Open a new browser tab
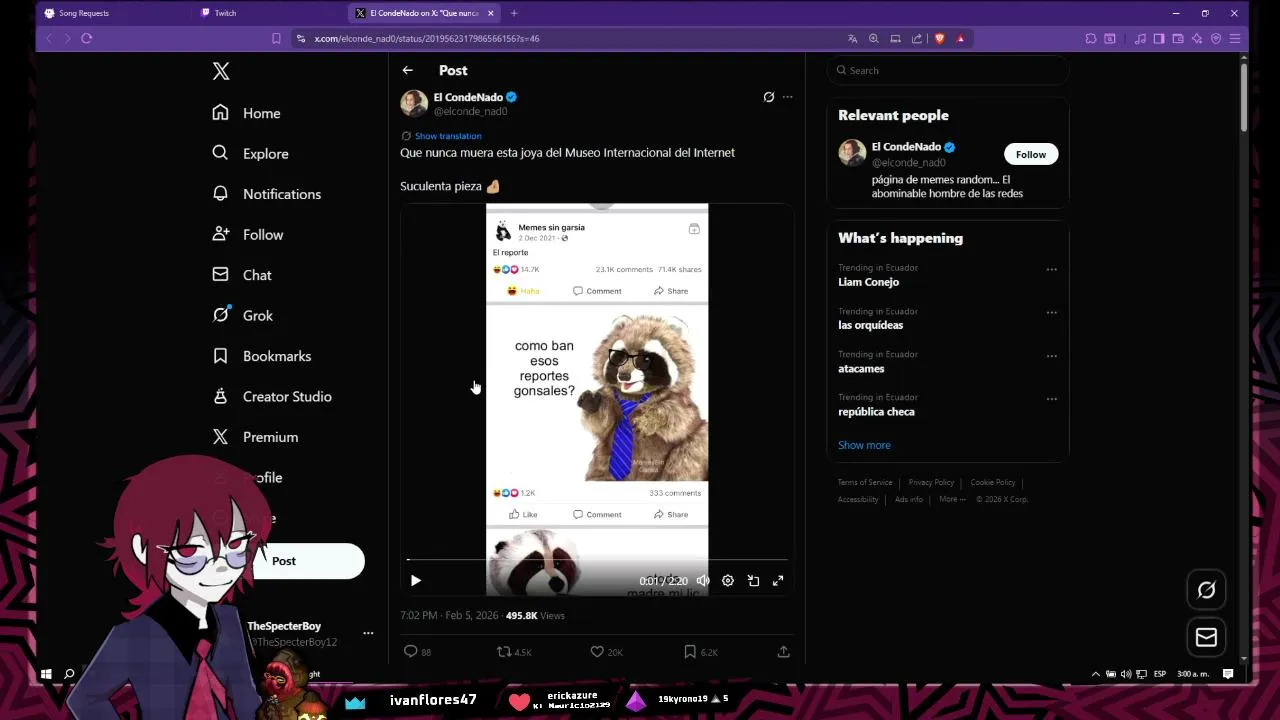This screenshot has width=1280, height=720. [x=514, y=13]
